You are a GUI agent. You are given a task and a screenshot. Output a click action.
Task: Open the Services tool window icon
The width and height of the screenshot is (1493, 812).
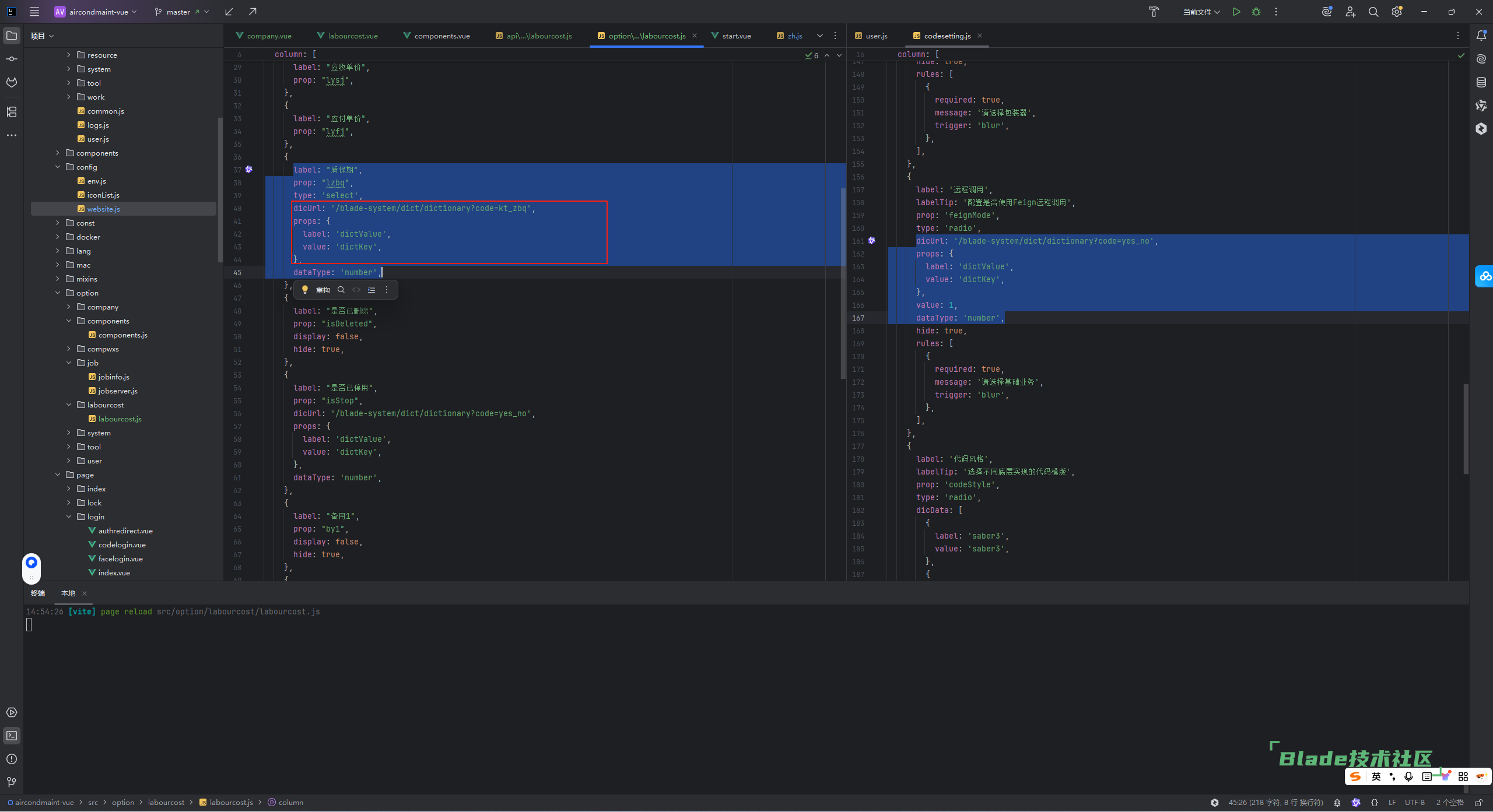pyautogui.click(x=12, y=712)
